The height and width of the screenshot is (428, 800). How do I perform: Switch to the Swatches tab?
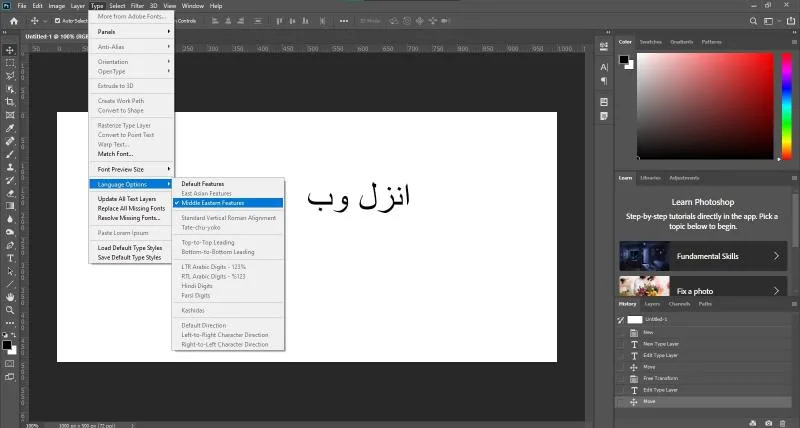[x=651, y=42]
